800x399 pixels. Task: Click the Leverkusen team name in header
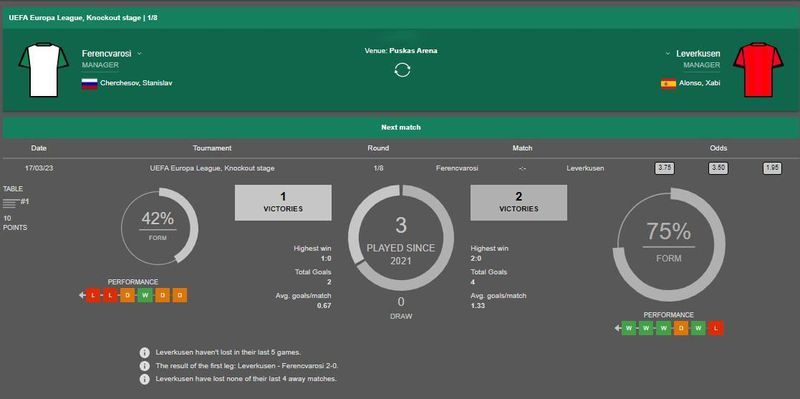698,54
